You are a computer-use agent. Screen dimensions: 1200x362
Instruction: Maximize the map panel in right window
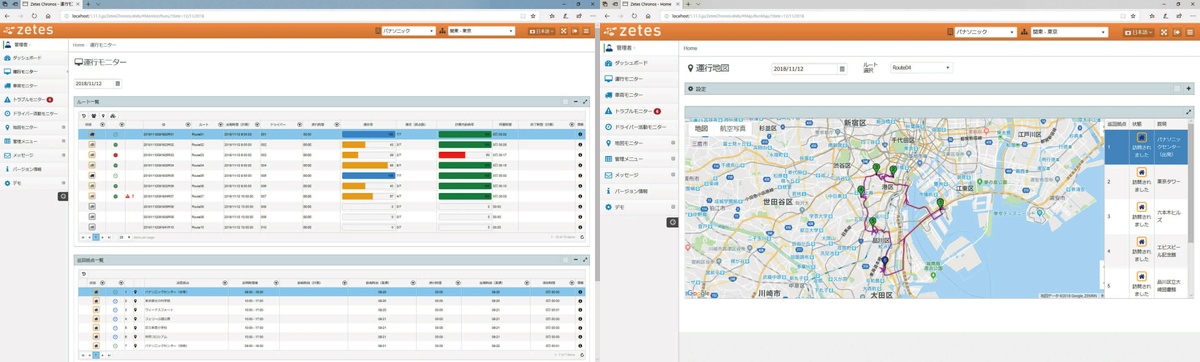(x=1188, y=112)
